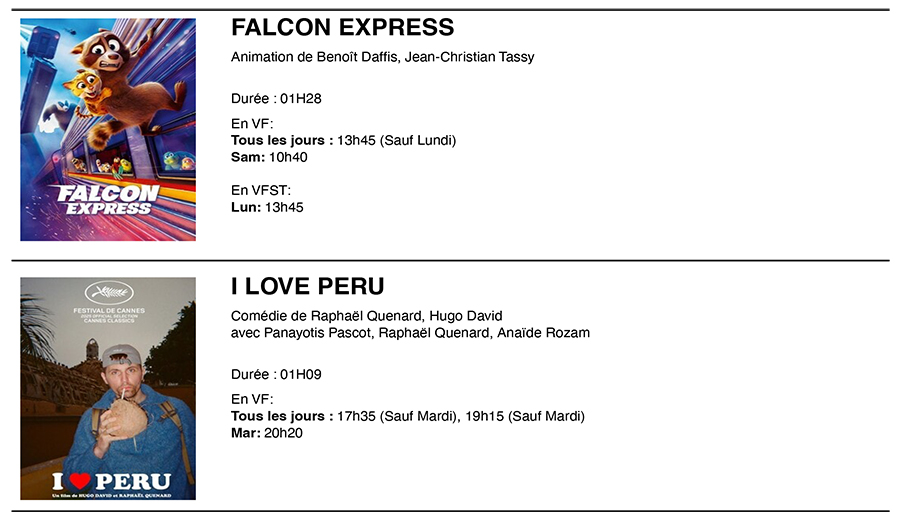Select the 19h15 I Love Peru showtime

point(484,416)
